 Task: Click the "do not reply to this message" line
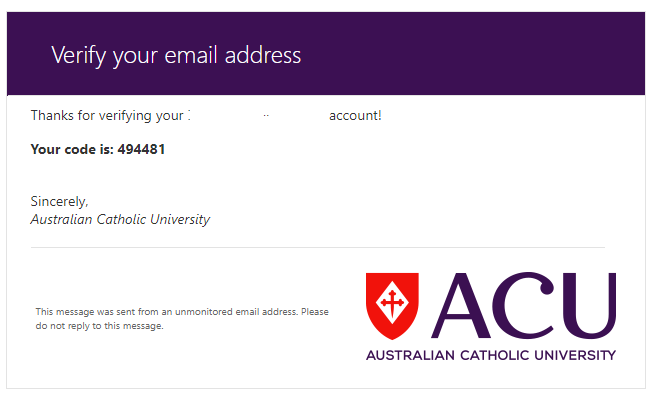99,326
